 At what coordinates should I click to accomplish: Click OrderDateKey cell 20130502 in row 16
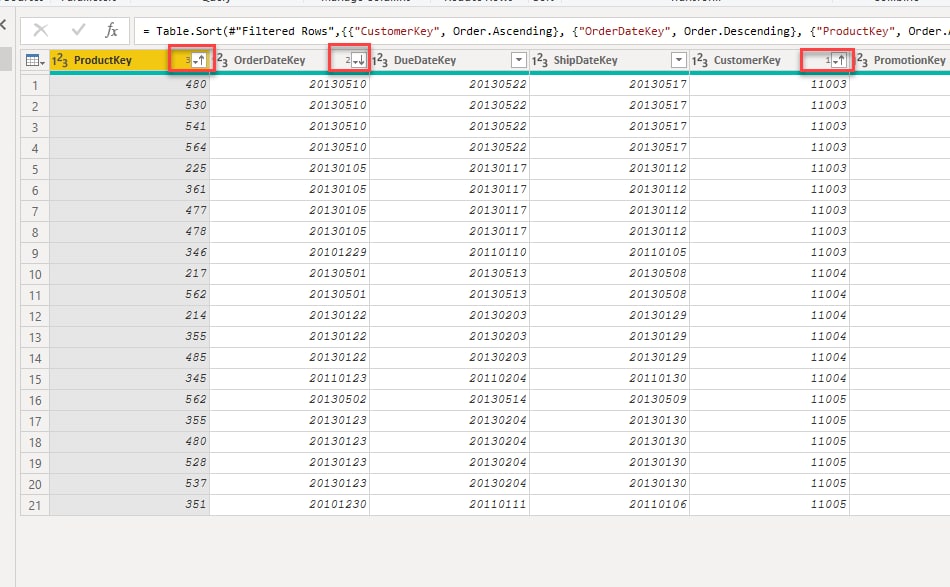click(x=290, y=399)
